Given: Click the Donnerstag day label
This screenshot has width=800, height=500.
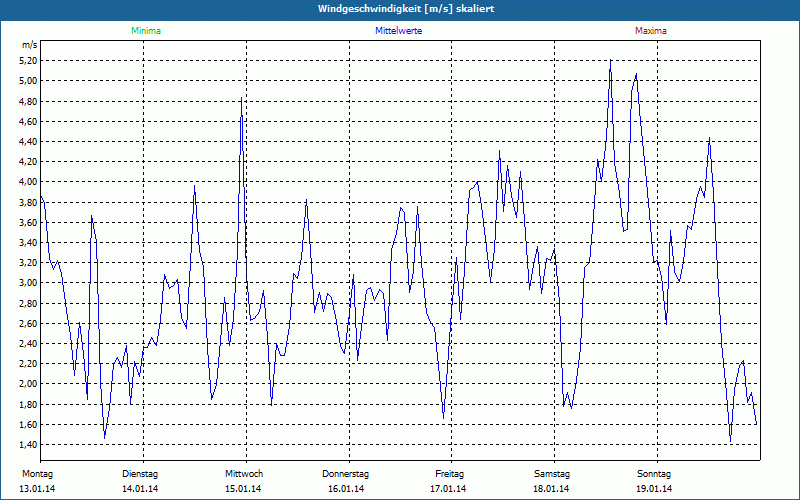Looking at the screenshot, I should 345,474.
